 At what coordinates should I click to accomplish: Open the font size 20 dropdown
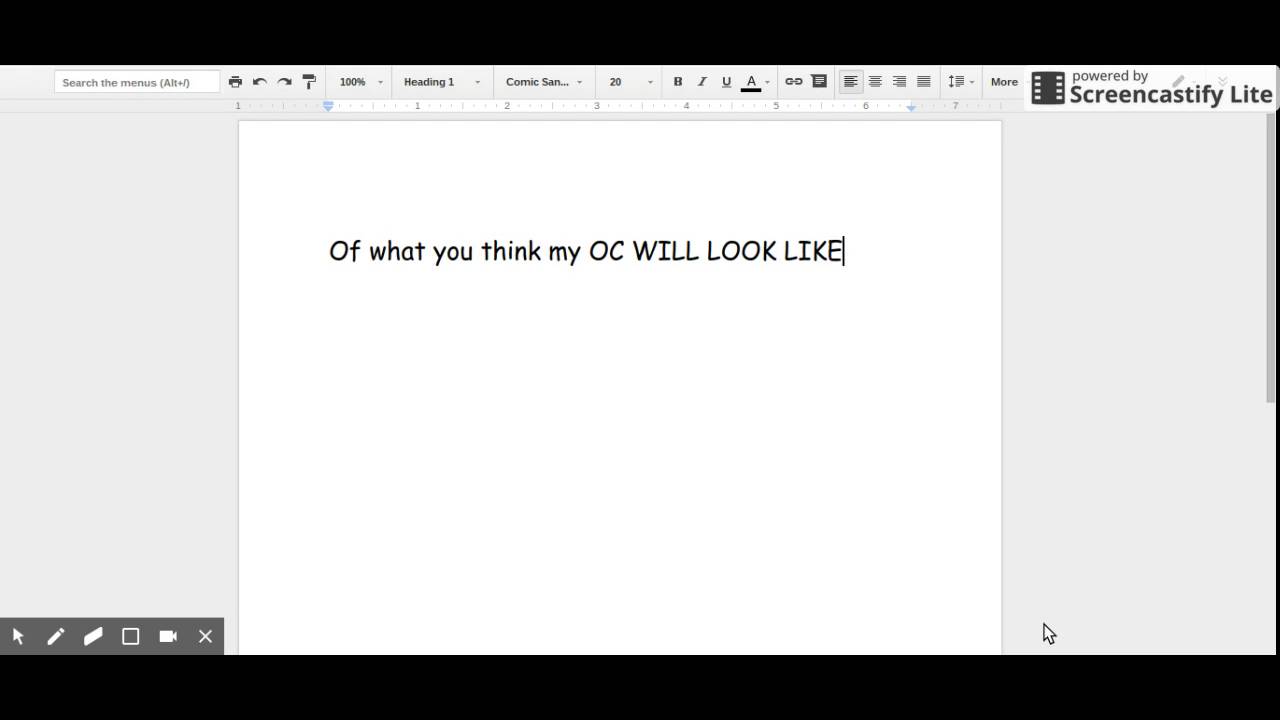tap(630, 82)
